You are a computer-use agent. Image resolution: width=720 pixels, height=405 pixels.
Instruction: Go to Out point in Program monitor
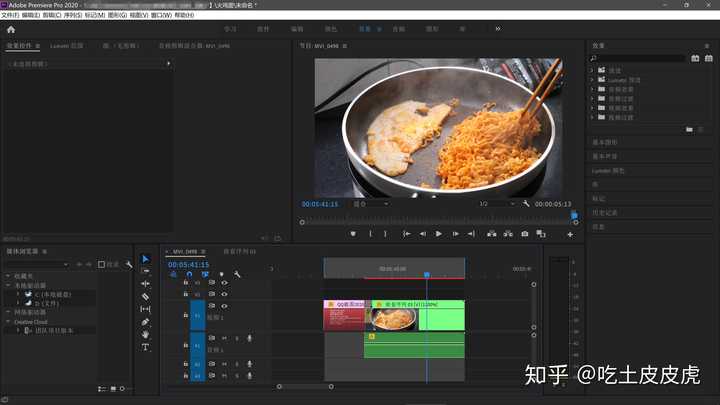pos(471,234)
